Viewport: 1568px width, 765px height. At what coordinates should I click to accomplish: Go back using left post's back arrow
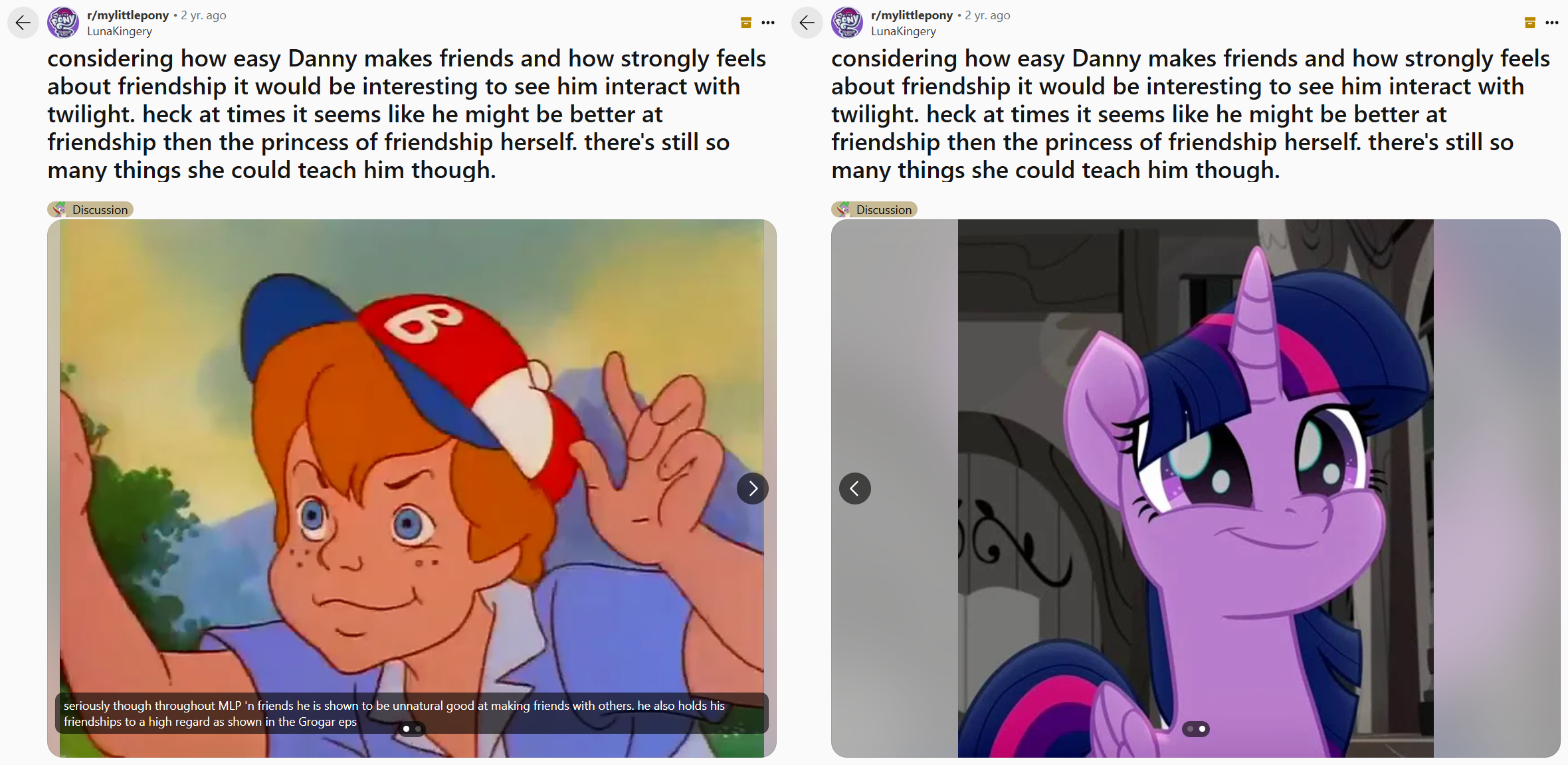[23, 23]
